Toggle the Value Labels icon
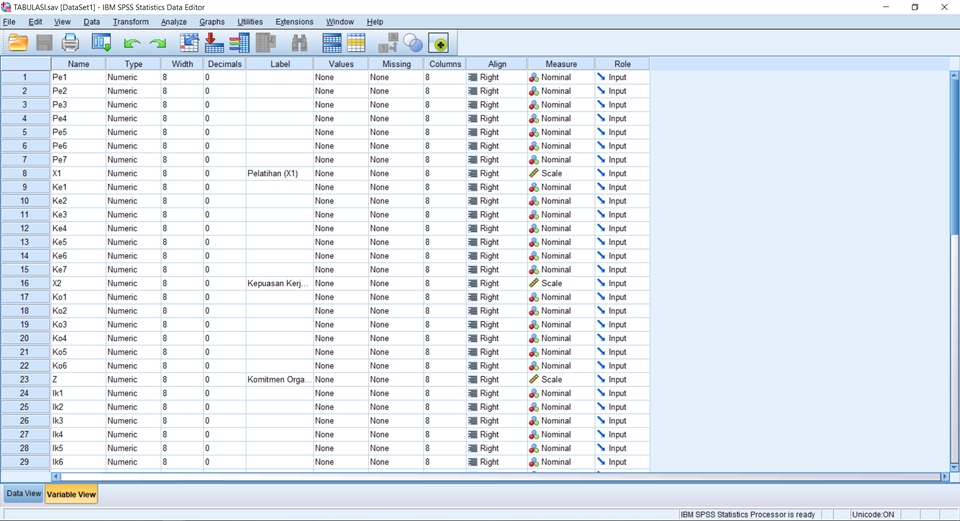 [x=388, y=43]
